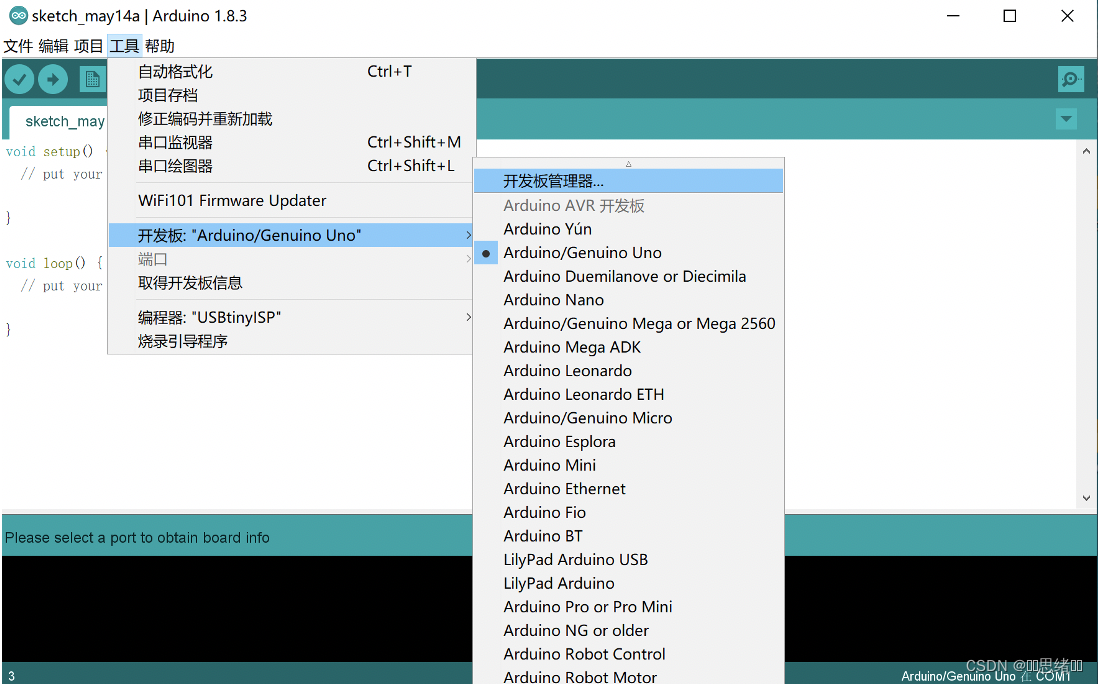The height and width of the screenshot is (684, 1098).
Task: Select Arduino/Genuino Mega or Mega 2560
Action: click(x=628, y=323)
